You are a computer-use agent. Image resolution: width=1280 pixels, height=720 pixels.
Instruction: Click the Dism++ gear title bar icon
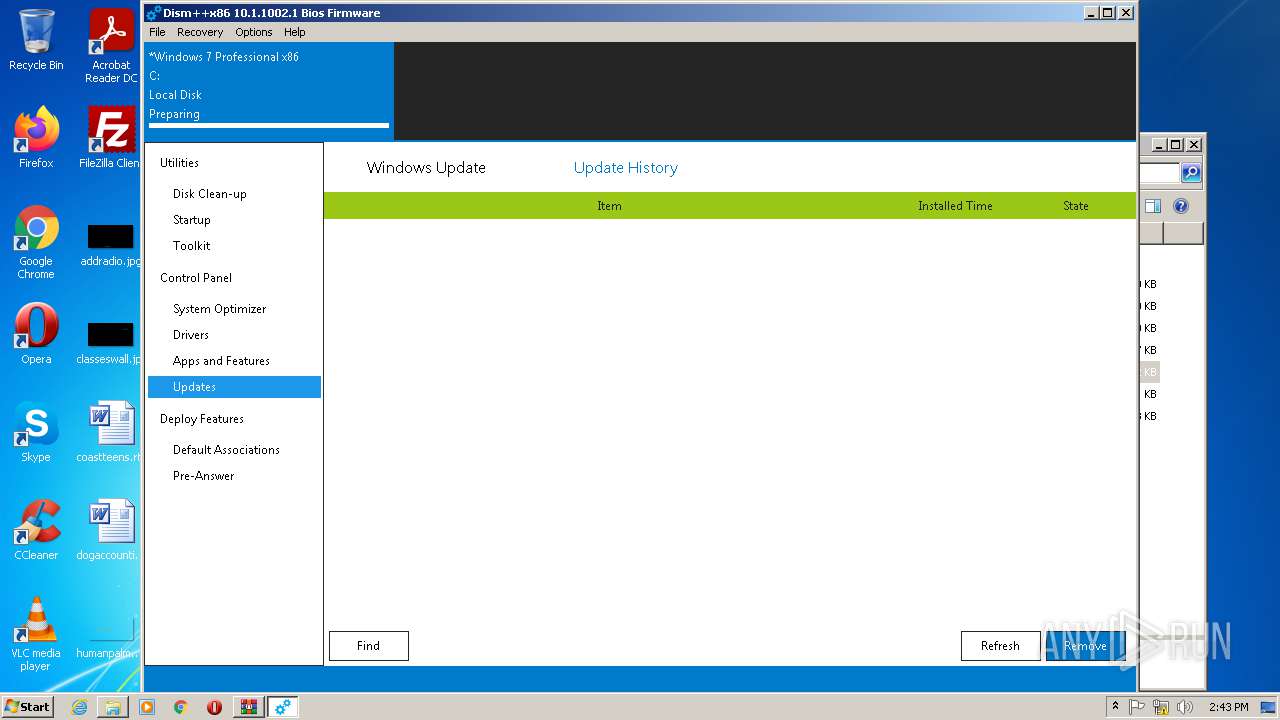point(153,13)
